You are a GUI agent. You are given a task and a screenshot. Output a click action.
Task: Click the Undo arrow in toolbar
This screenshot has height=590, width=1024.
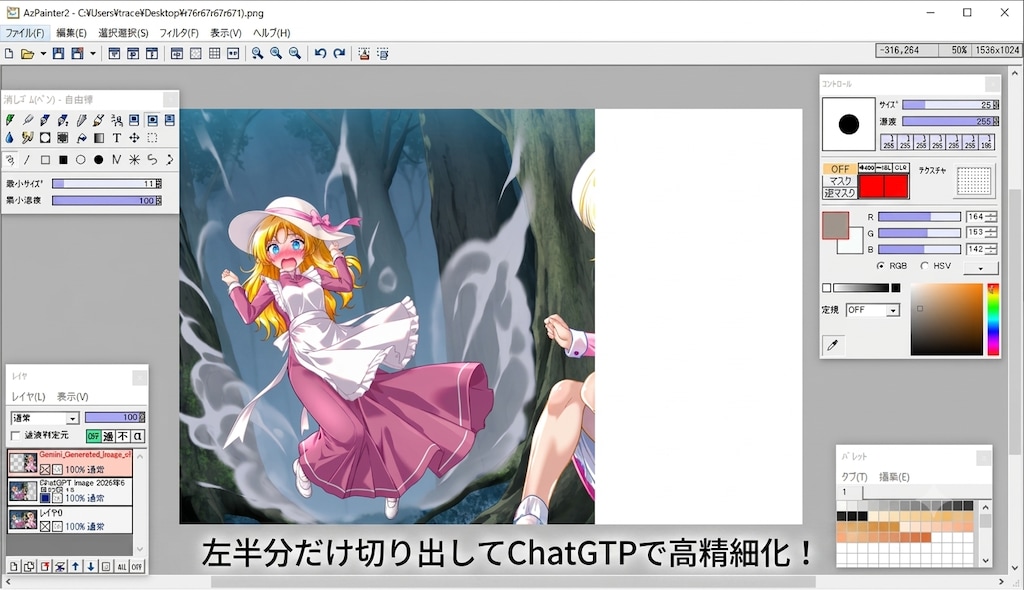320,54
